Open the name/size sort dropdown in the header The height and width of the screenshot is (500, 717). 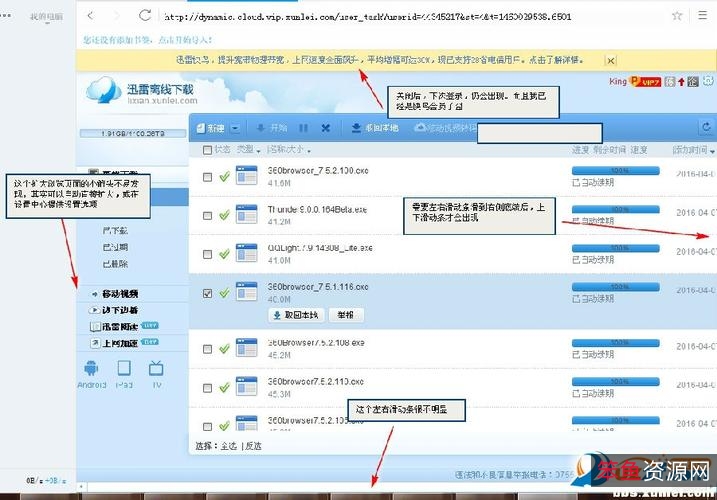(x=289, y=150)
